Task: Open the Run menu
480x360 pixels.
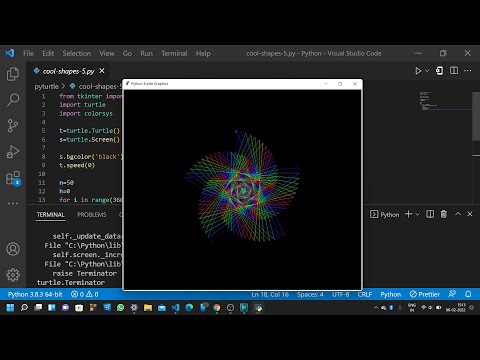Action: pos(146,53)
